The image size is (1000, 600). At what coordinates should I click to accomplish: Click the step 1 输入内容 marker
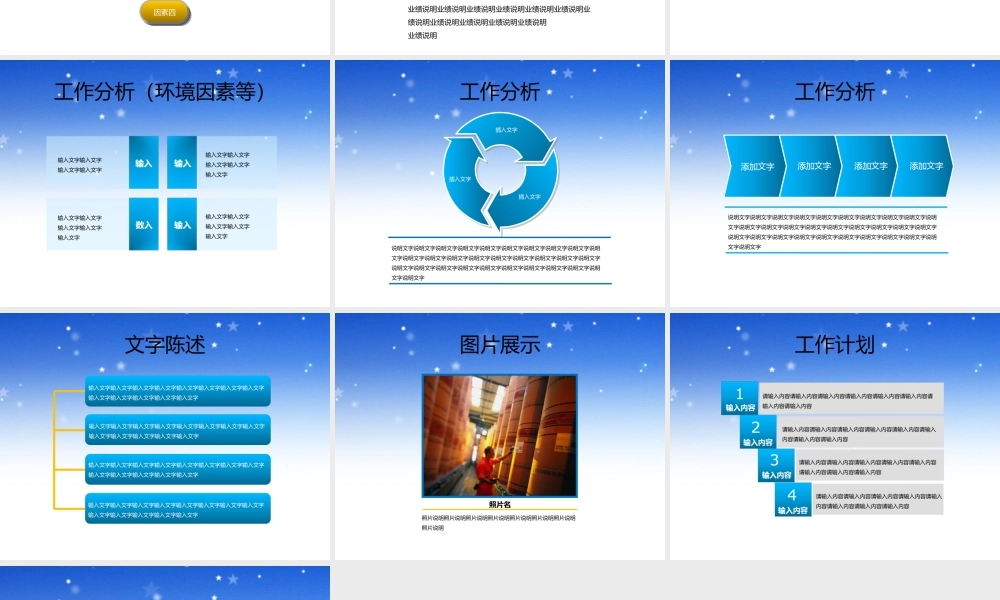[739, 398]
